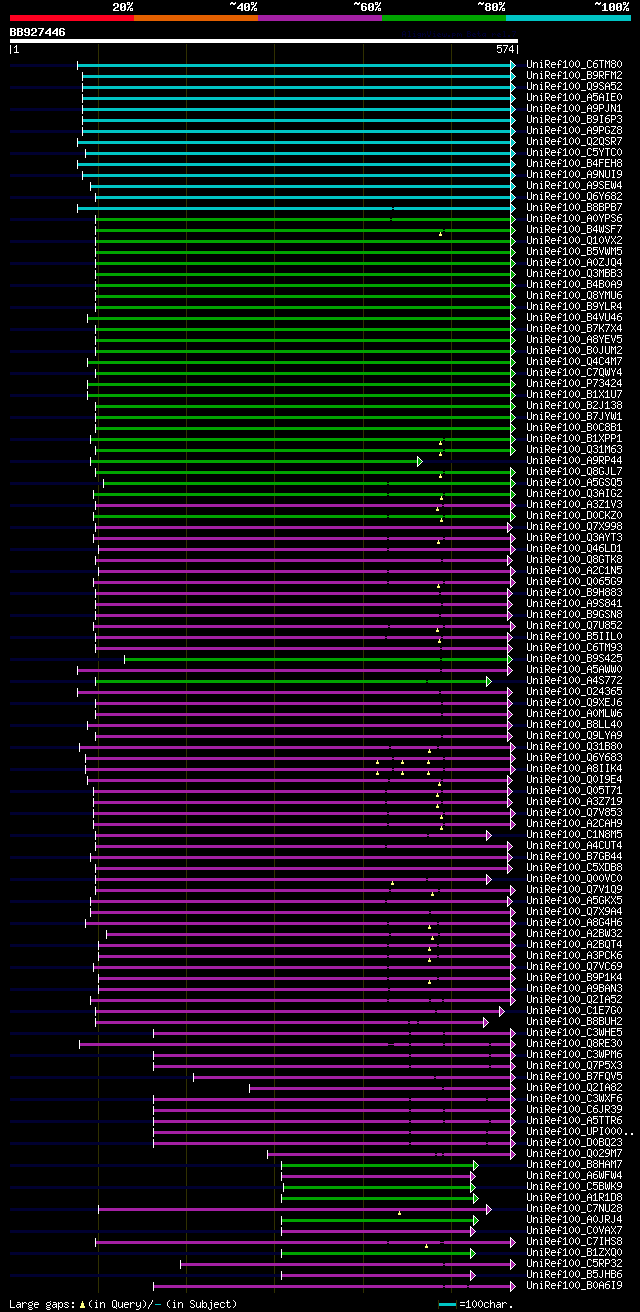The image size is (640, 1312).
Task: Open the UniRef100_B9H883 hit link
Action: click(574, 593)
